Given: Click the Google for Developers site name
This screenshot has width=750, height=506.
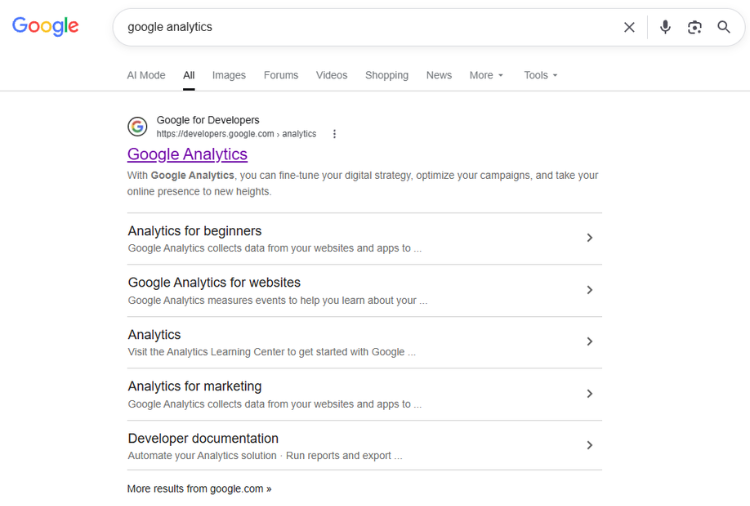Looking at the screenshot, I should (x=208, y=120).
